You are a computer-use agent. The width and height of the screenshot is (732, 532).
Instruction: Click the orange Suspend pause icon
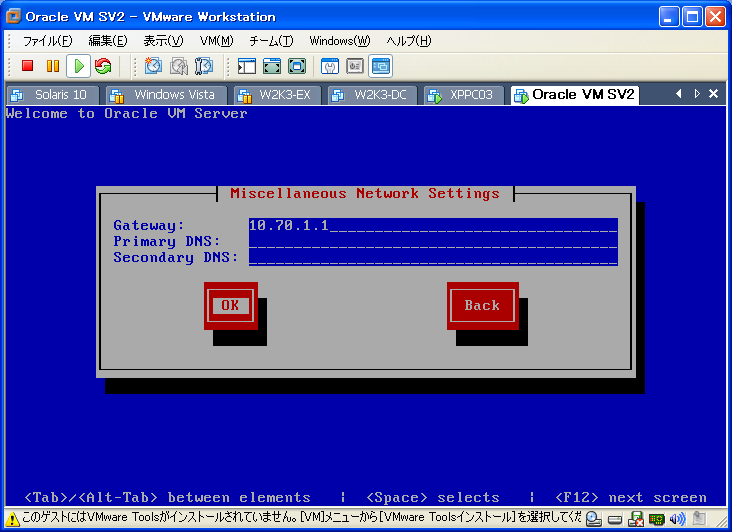53,66
